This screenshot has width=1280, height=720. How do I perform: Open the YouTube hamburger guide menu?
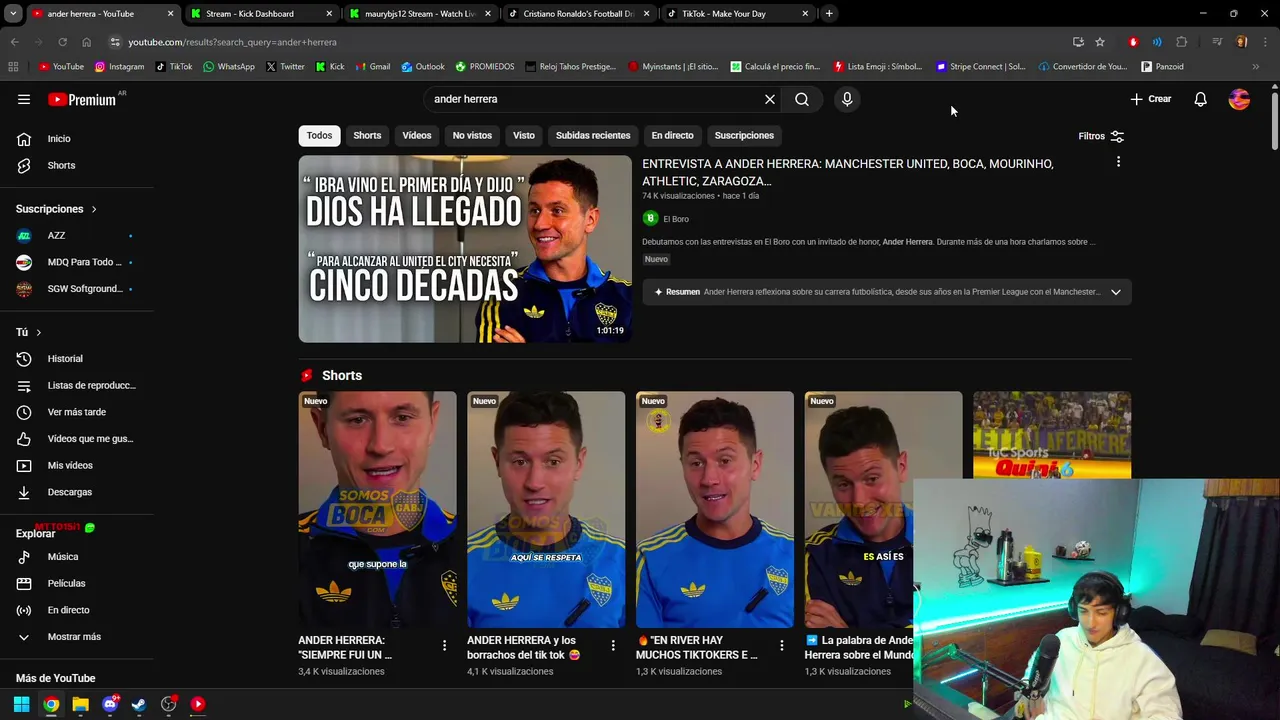click(x=24, y=99)
